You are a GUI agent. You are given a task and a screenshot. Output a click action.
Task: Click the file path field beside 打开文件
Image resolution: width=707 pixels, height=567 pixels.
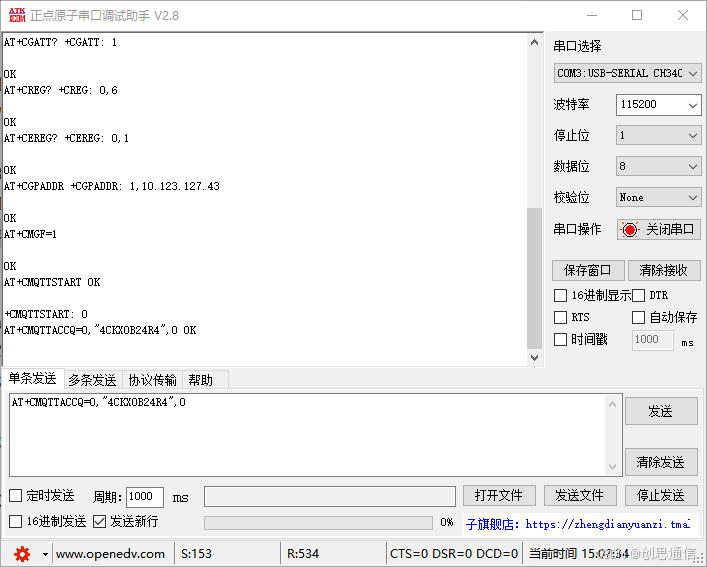click(x=330, y=496)
